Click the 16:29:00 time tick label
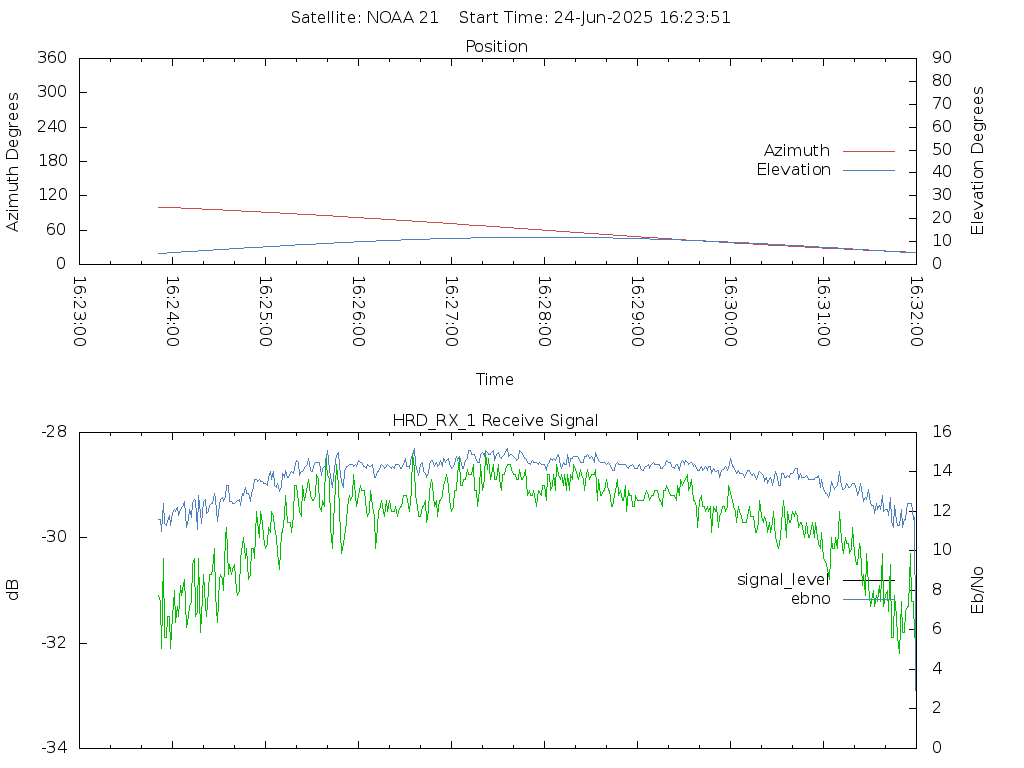 pos(637,312)
